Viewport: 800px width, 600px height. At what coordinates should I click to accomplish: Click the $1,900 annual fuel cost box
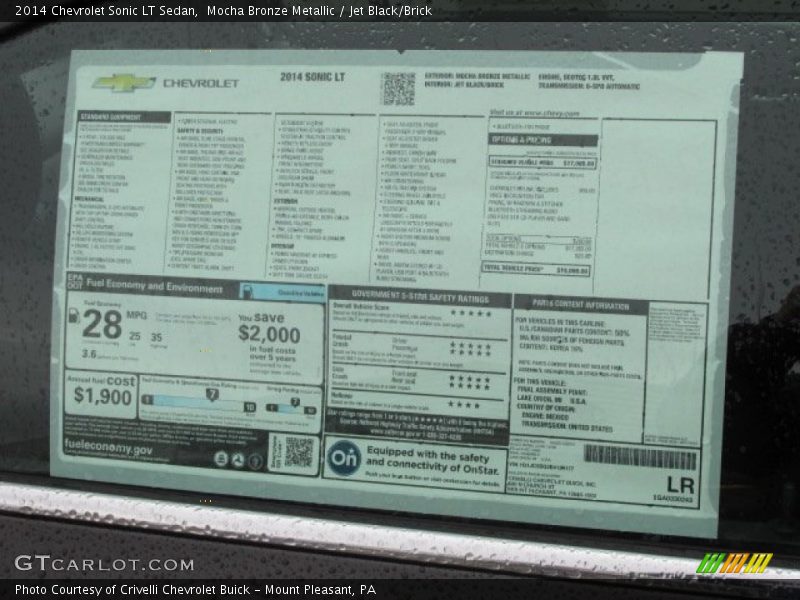point(102,392)
